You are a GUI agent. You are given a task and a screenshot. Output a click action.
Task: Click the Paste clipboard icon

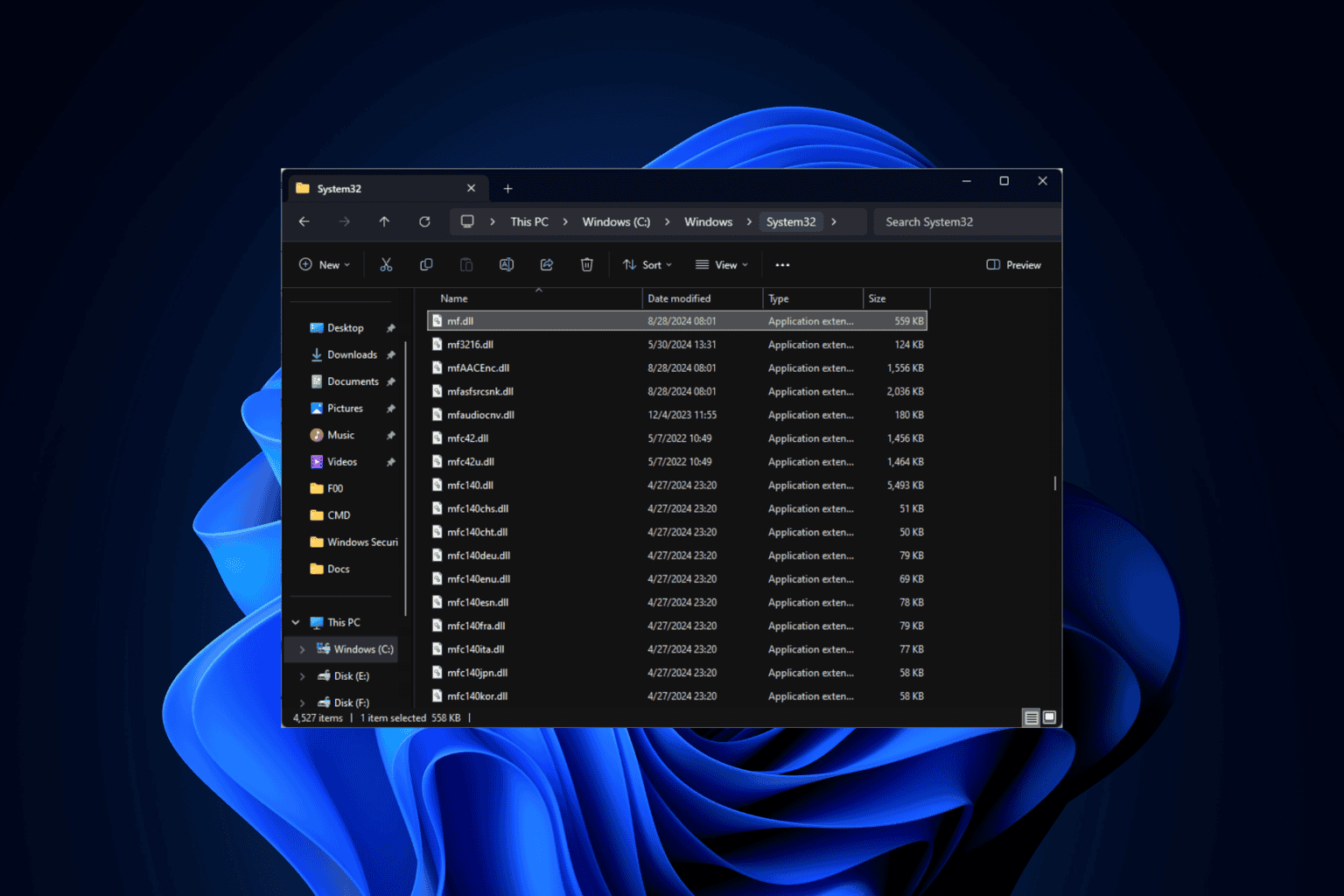click(466, 265)
